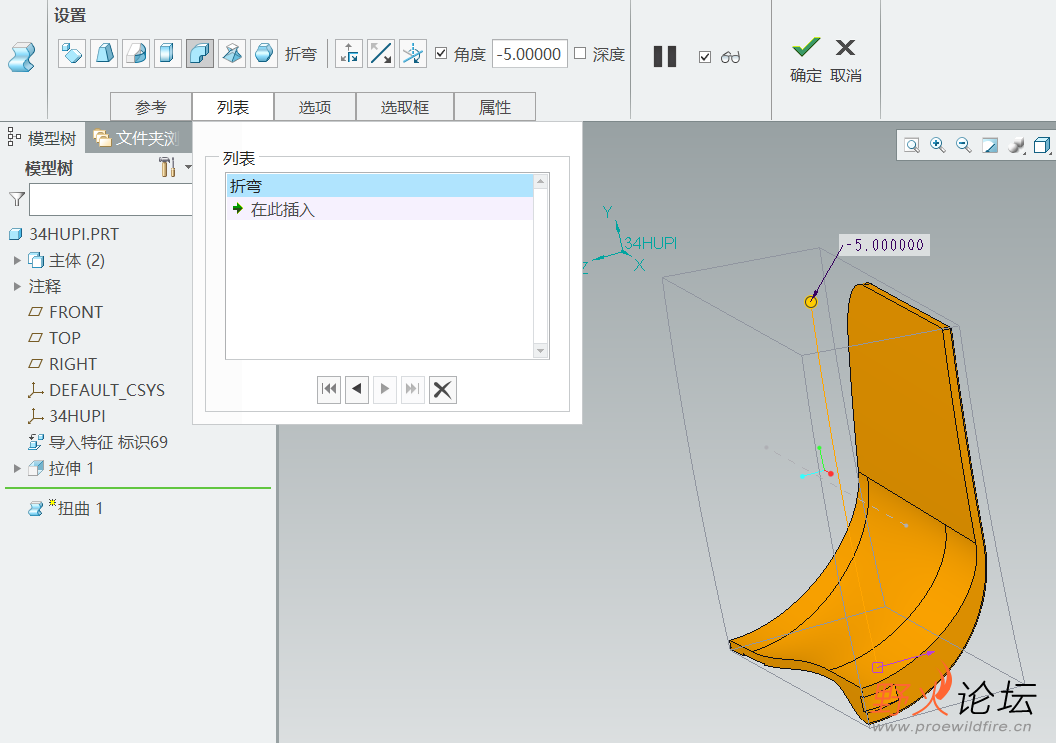Delete the selected list operation with X
1056x743 pixels.
(442, 389)
